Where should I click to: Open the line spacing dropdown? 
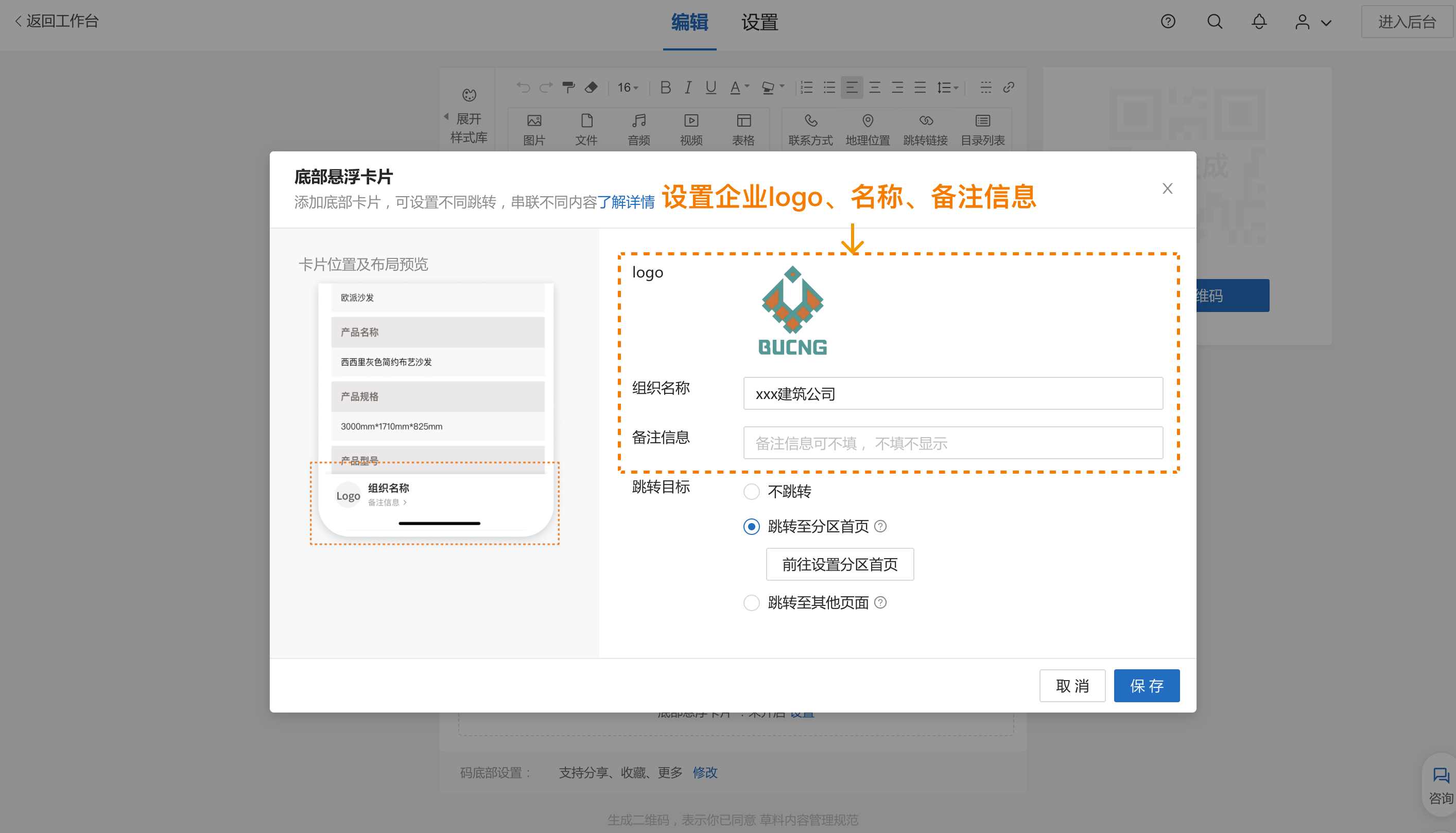pos(947,87)
